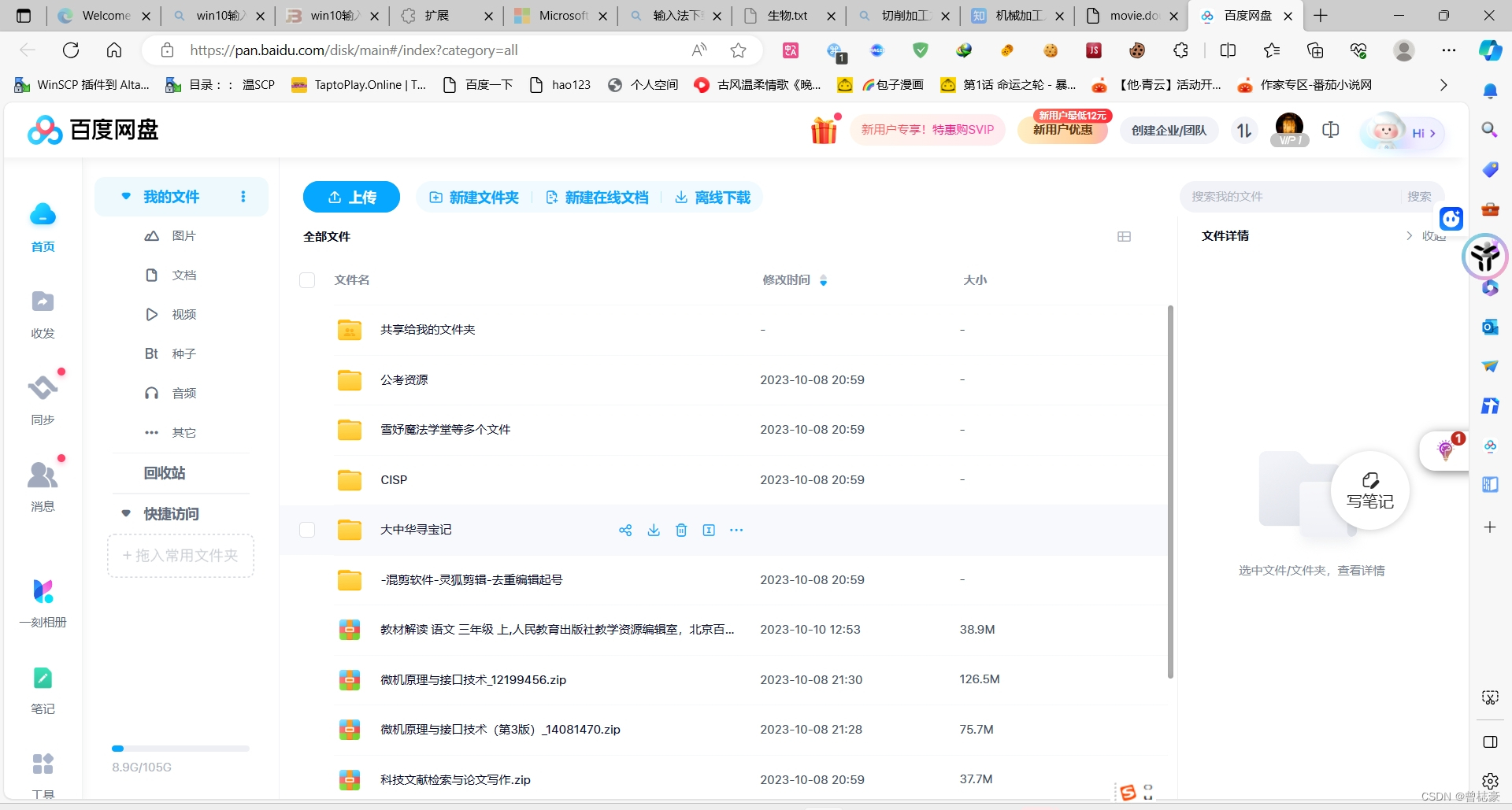1512x810 pixels.
Task: Click the 写笔记 write note button
Action: coord(1369,491)
